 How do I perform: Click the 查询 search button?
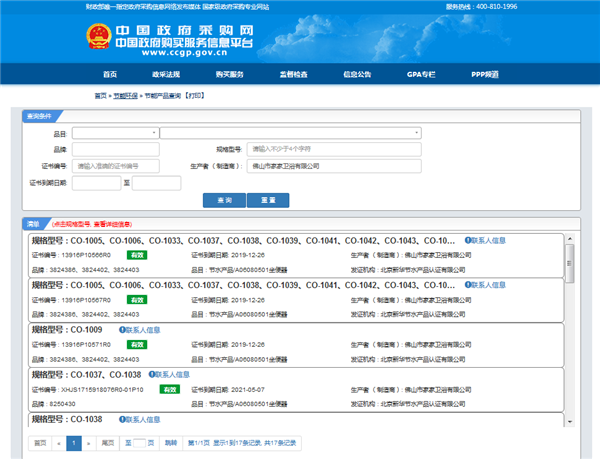coord(224,200)
